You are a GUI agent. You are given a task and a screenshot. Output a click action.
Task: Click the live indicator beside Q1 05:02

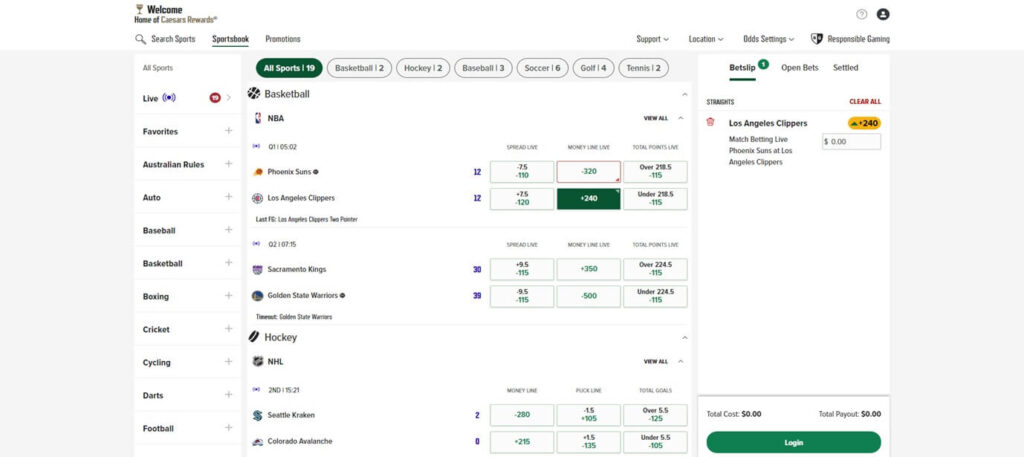pyautogui.click(x=256, y=147)
